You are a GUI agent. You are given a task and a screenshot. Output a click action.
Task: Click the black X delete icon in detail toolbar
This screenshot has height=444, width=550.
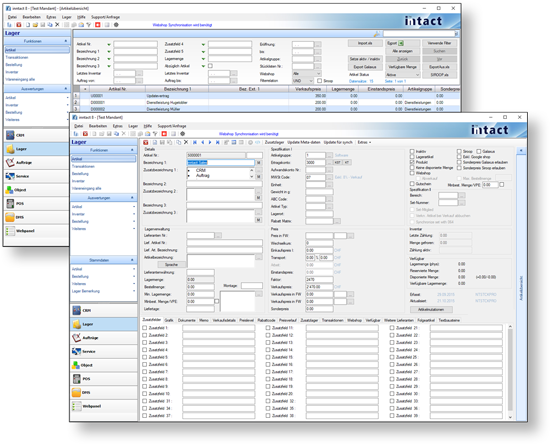coord(186,142)
